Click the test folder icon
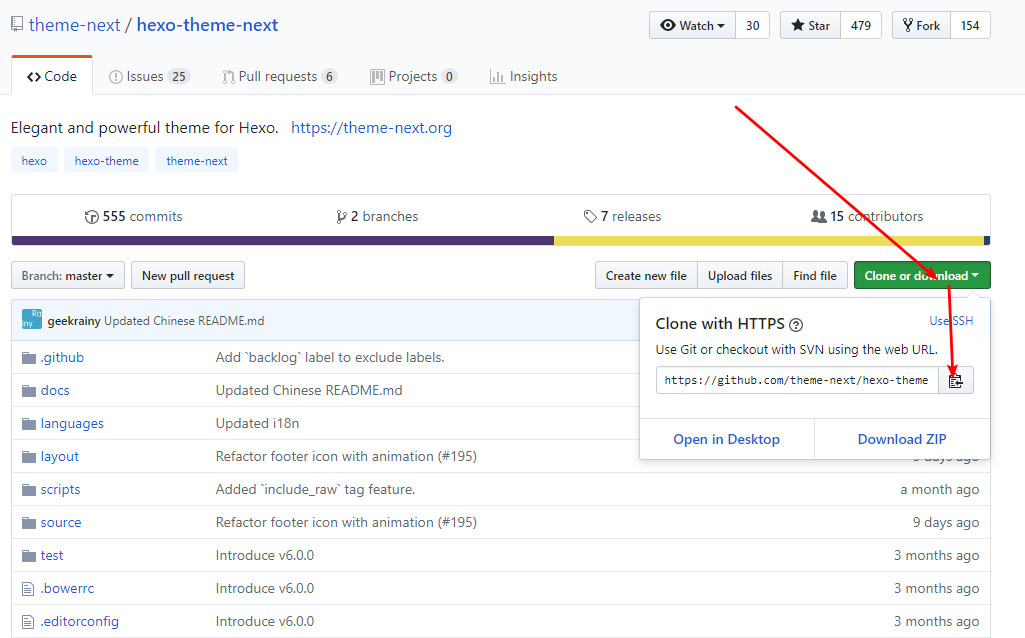The width and height of the screenshot is (1025, 638). [x=29, y=556]
